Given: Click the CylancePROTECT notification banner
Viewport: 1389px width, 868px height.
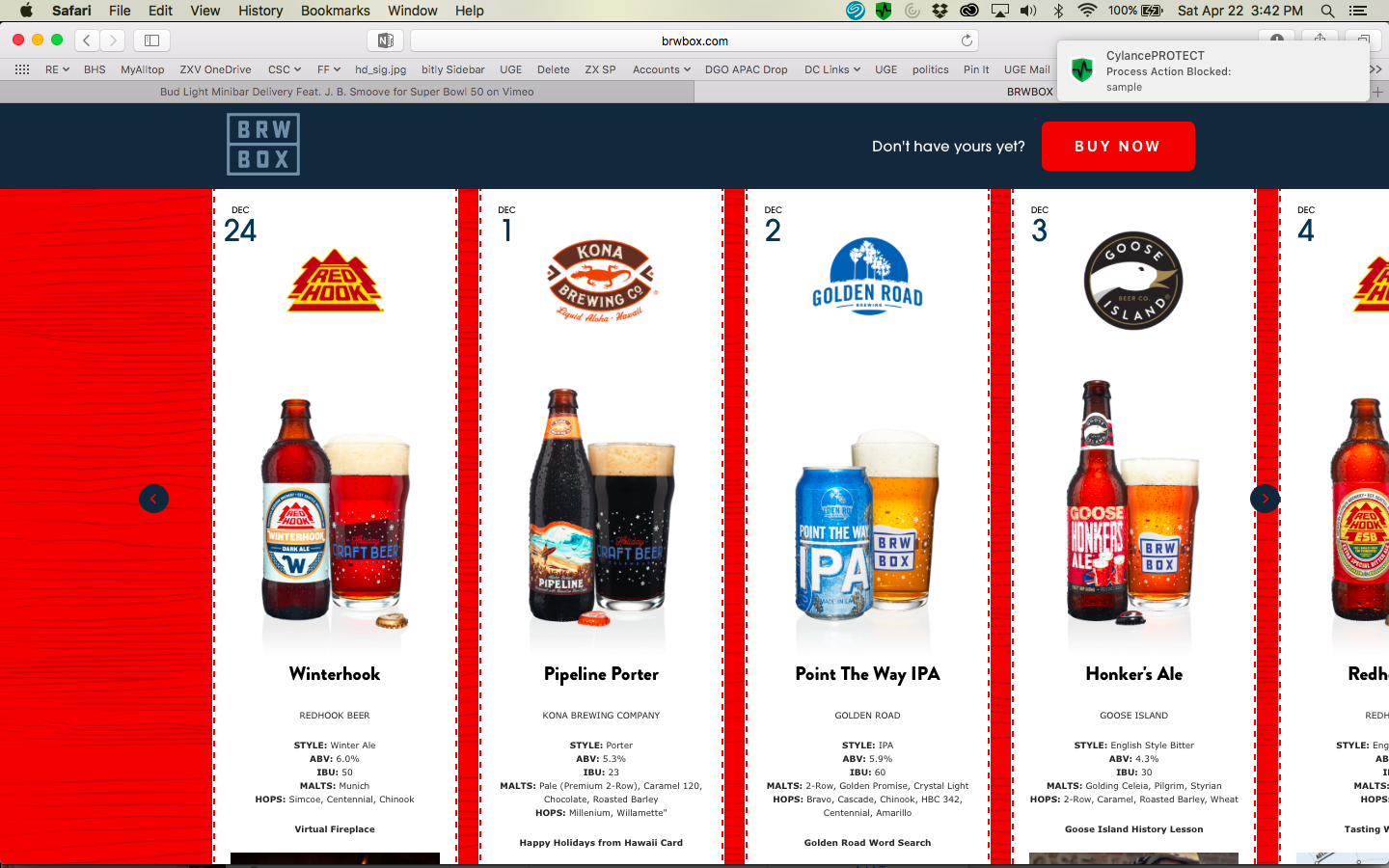Looking at the screenshot, I should click(x=1212, y=70).
